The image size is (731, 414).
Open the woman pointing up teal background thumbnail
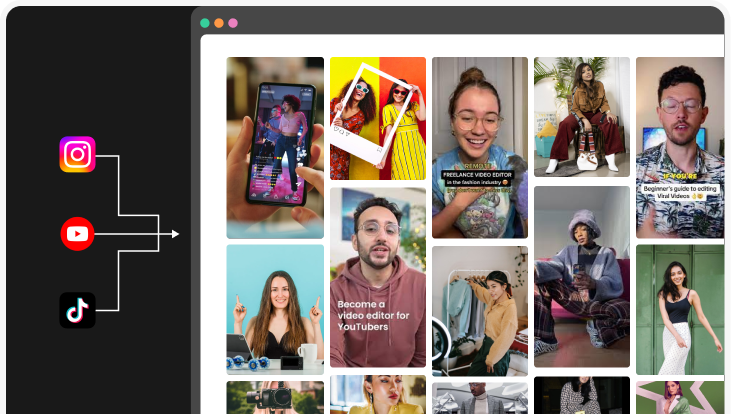275,310
